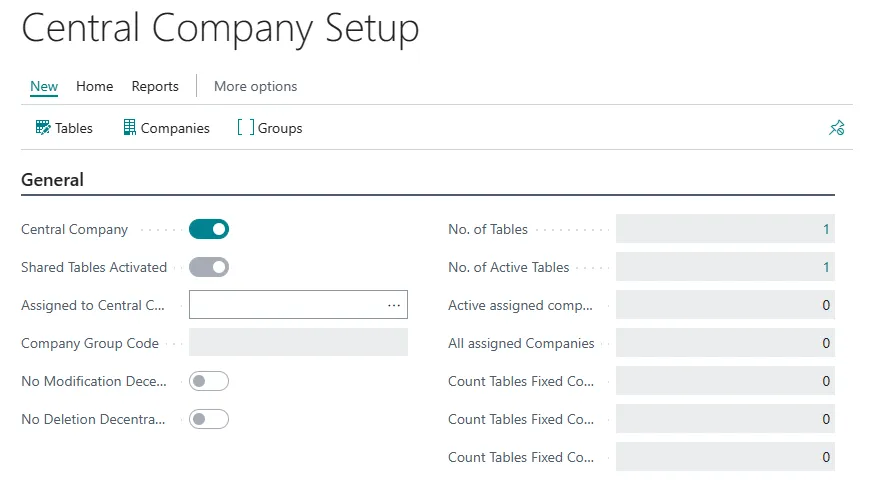Image resolution: width=870 pixels, height=490 pixels.
Task: Collapse the General section header
Action: point(53,180)
